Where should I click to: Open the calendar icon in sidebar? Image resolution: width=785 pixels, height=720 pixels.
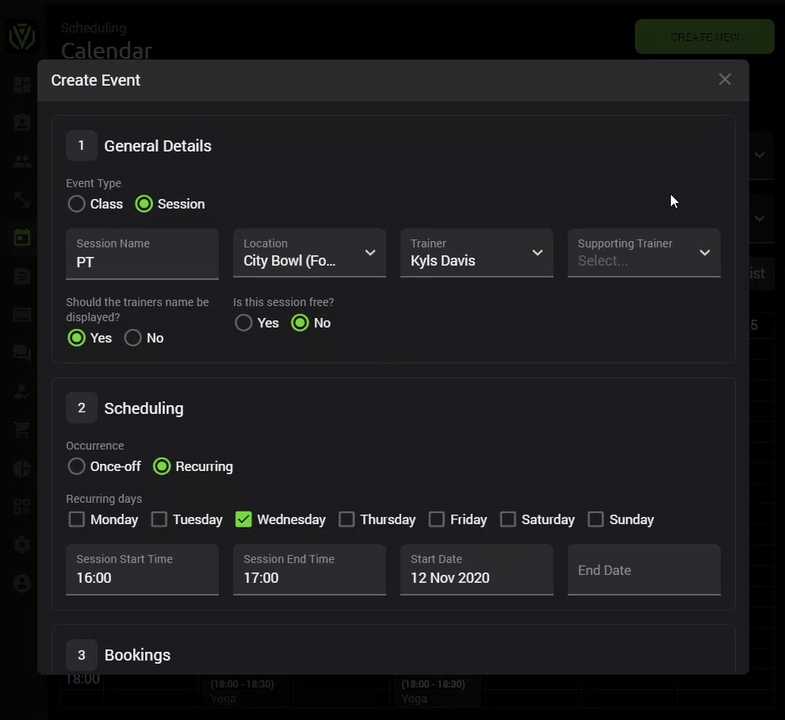[22, 237]
